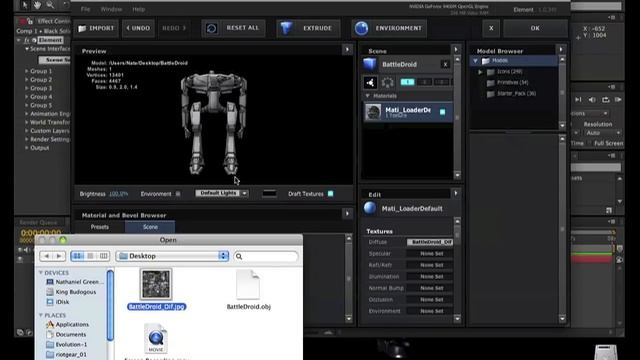
Task: Open the Desktop location dropdown in Open dialog
Action: tap(172, 256)
